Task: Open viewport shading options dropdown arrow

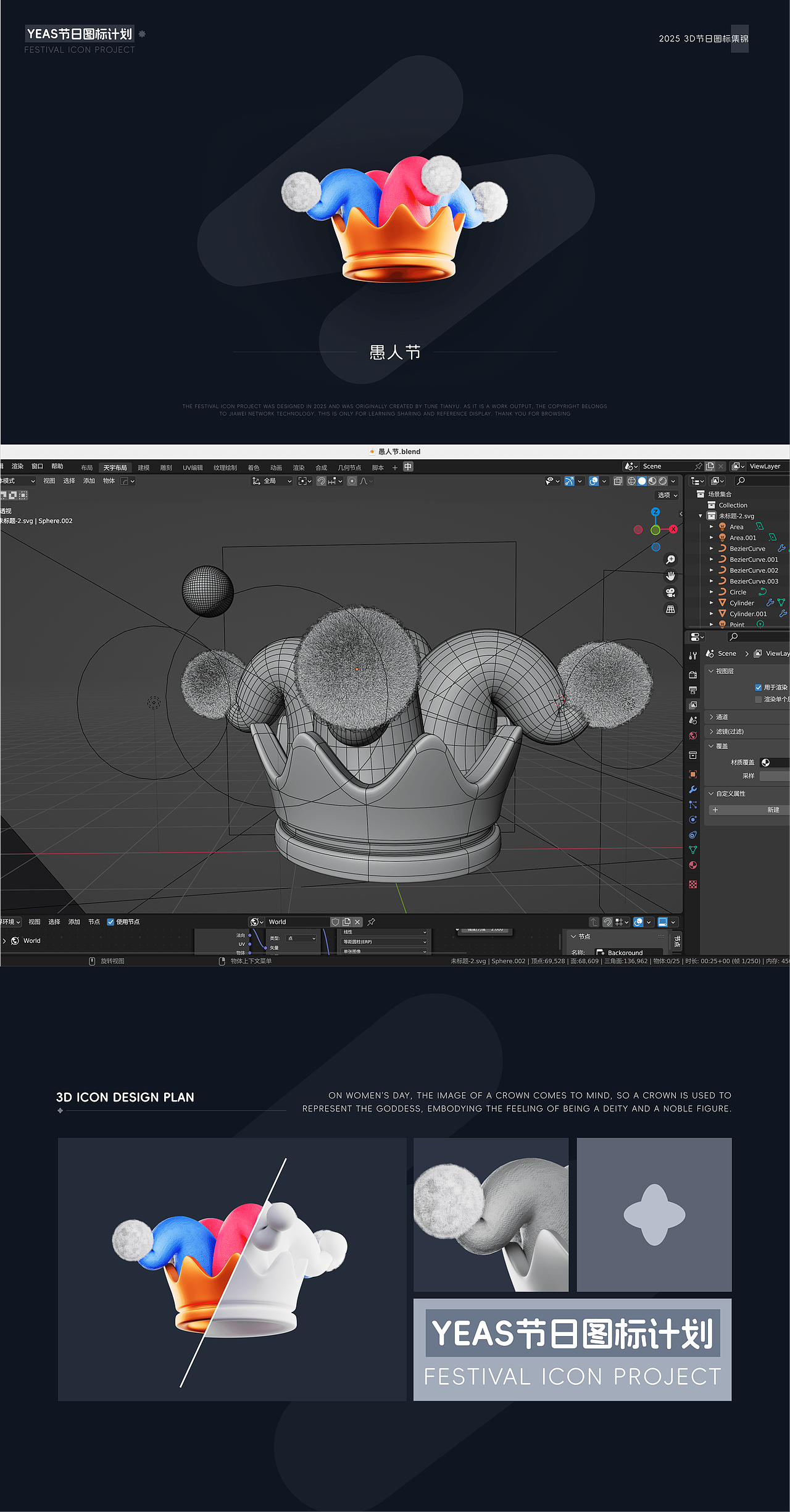Action: (673, 481)
